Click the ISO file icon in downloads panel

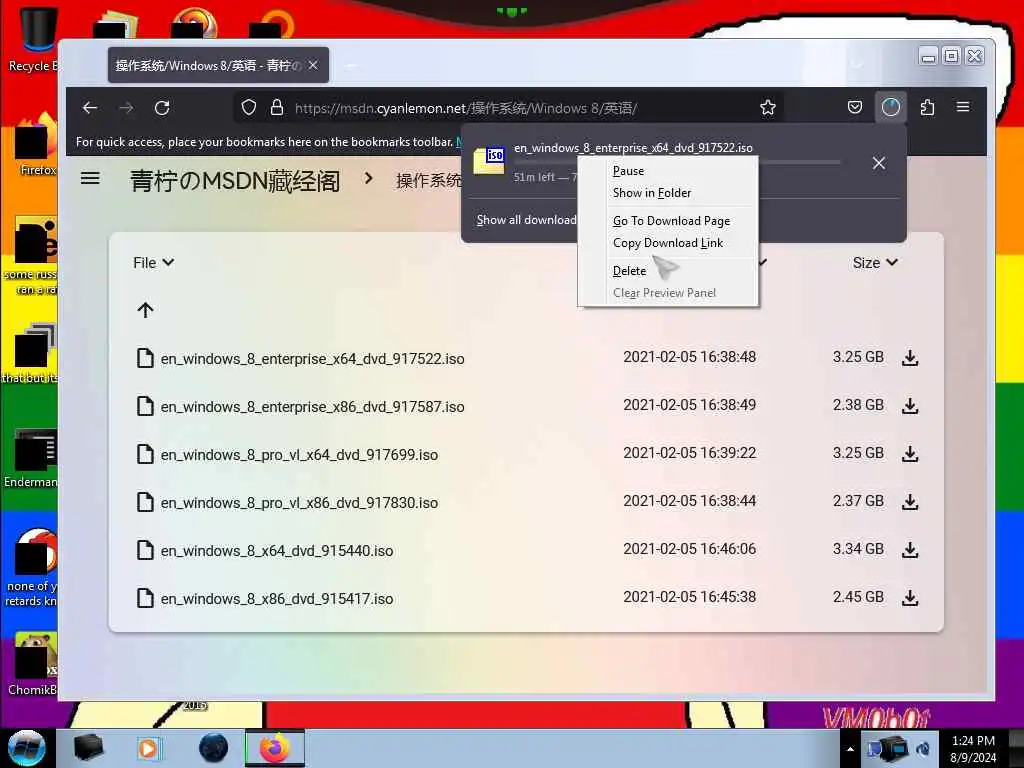(489, 161)
